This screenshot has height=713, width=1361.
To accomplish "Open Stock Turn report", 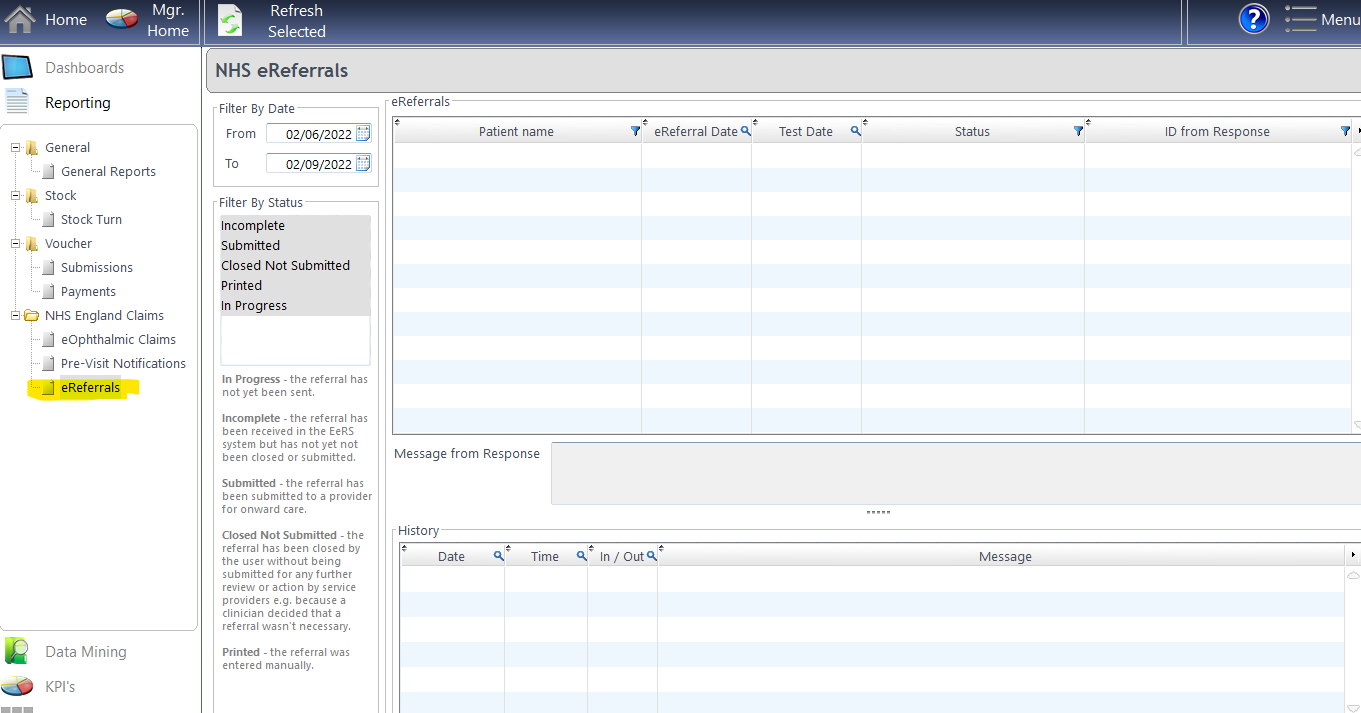I will [x=91, y=219].
